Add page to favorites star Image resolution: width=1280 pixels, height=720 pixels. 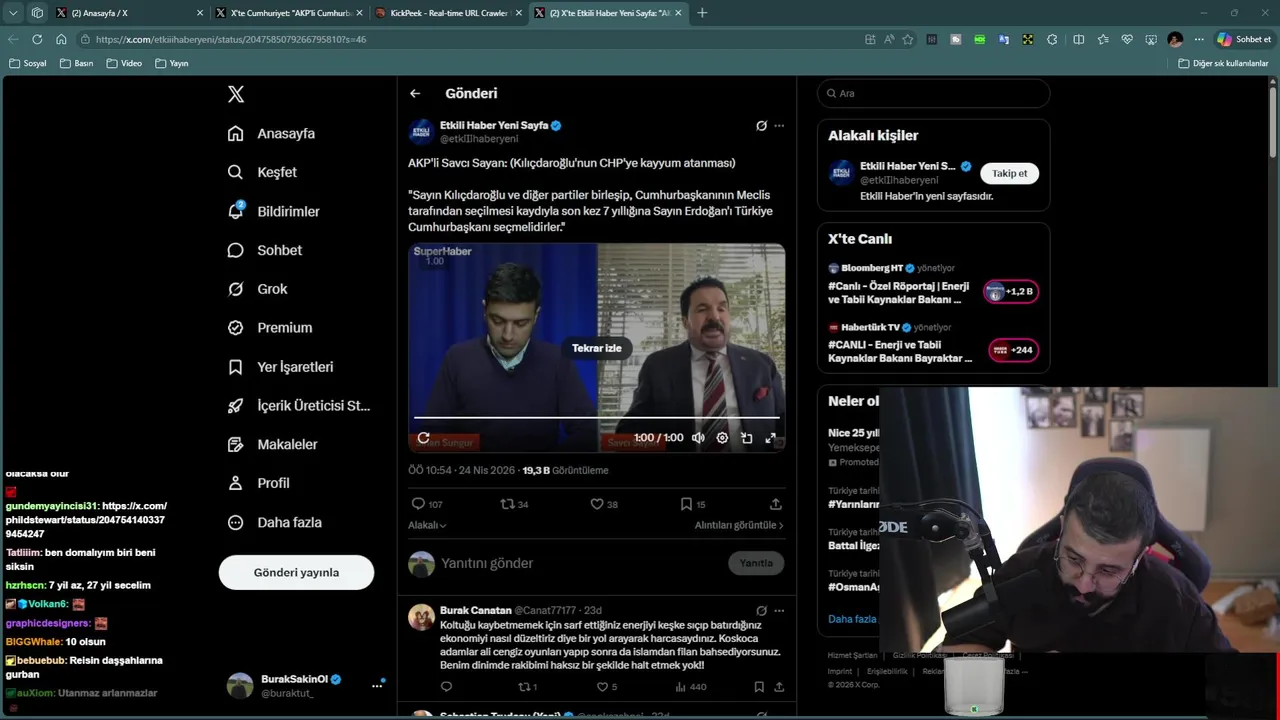908,39
